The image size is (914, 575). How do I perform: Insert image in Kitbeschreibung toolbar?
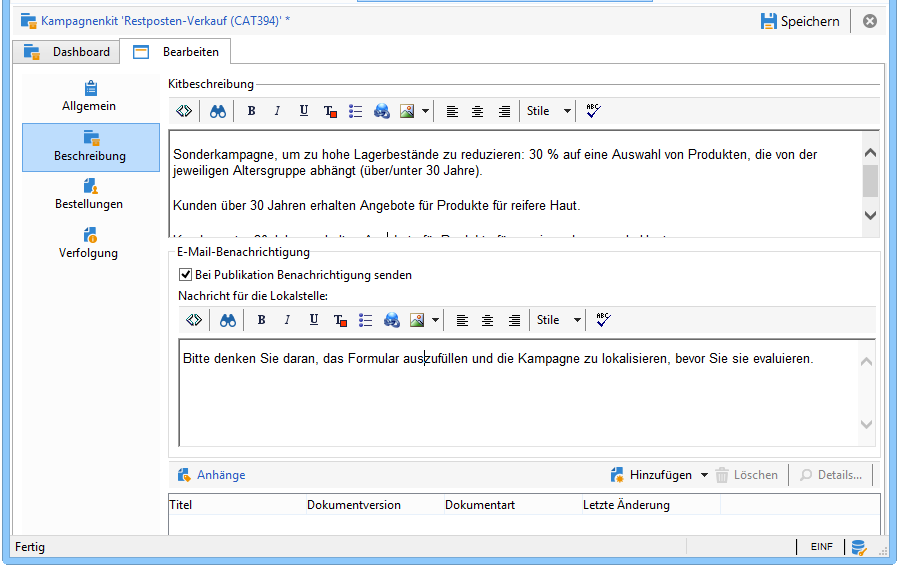(407, 111)
